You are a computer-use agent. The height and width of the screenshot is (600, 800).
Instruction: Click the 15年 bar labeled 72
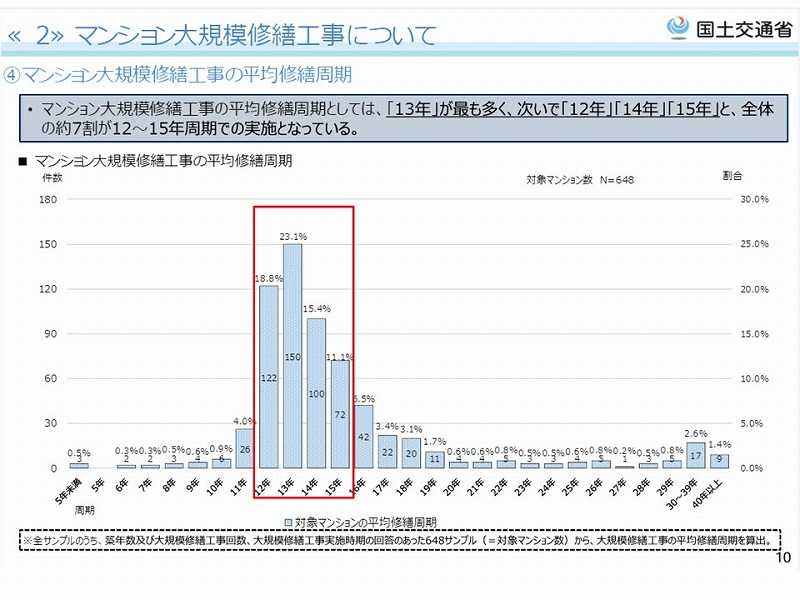[x=340, y=414]
